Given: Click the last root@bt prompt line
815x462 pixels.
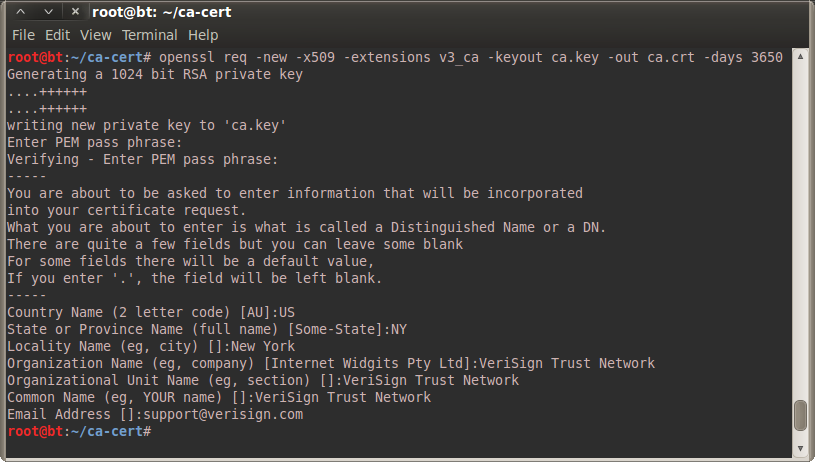Looking at the screenshot, I should pos(78,430).
